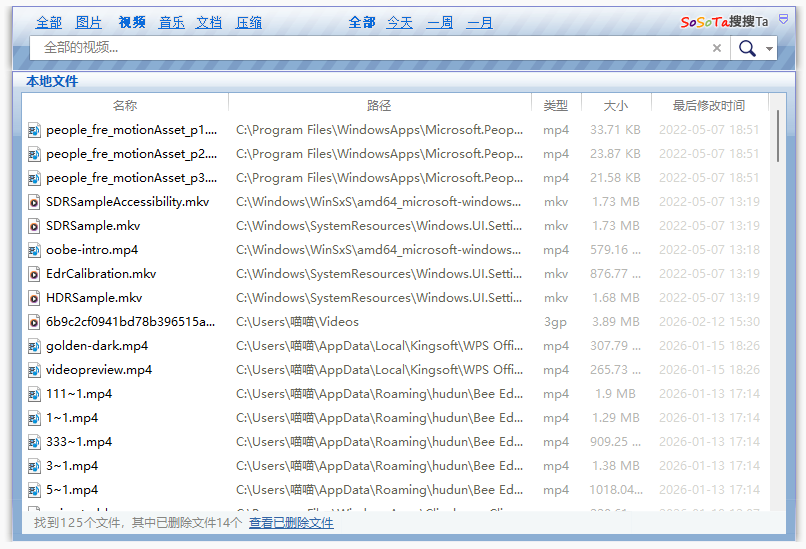Click the HDRSample.mkv file icon
Image resolution: width=806 pixels, height=549 pixels.
point(33,298)
